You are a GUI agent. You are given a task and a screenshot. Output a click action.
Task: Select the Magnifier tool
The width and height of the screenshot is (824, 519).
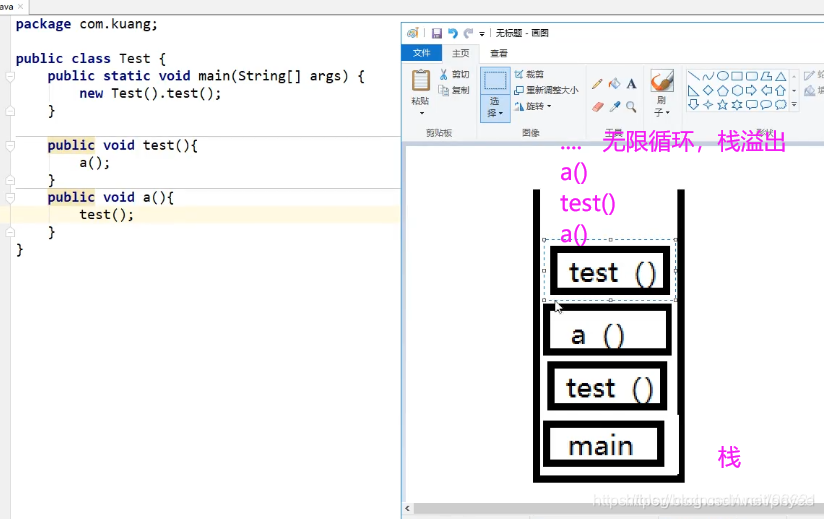pyautogui.click(x=631, y=107)
